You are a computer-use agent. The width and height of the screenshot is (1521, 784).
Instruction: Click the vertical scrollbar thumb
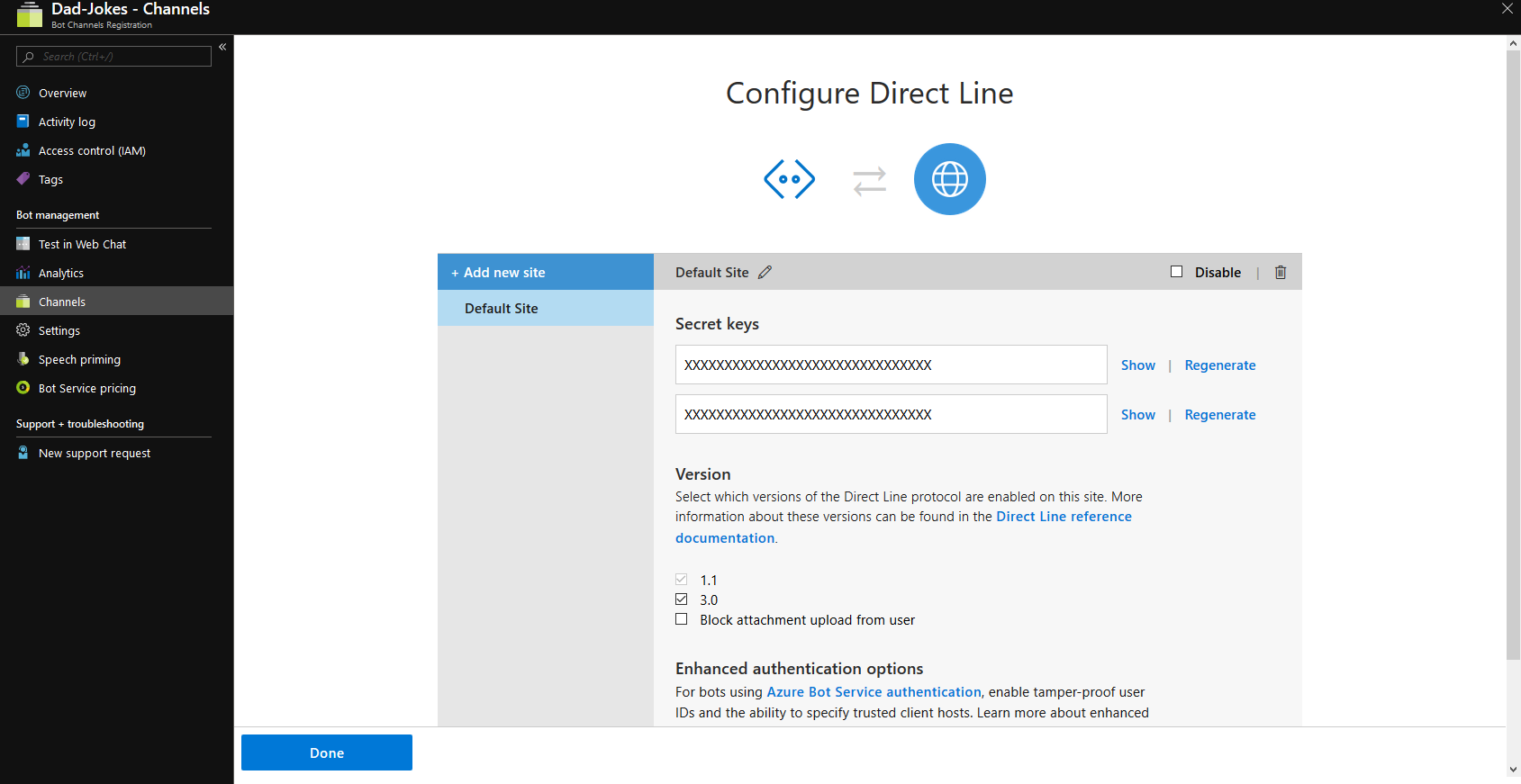tap(1513, 355)
